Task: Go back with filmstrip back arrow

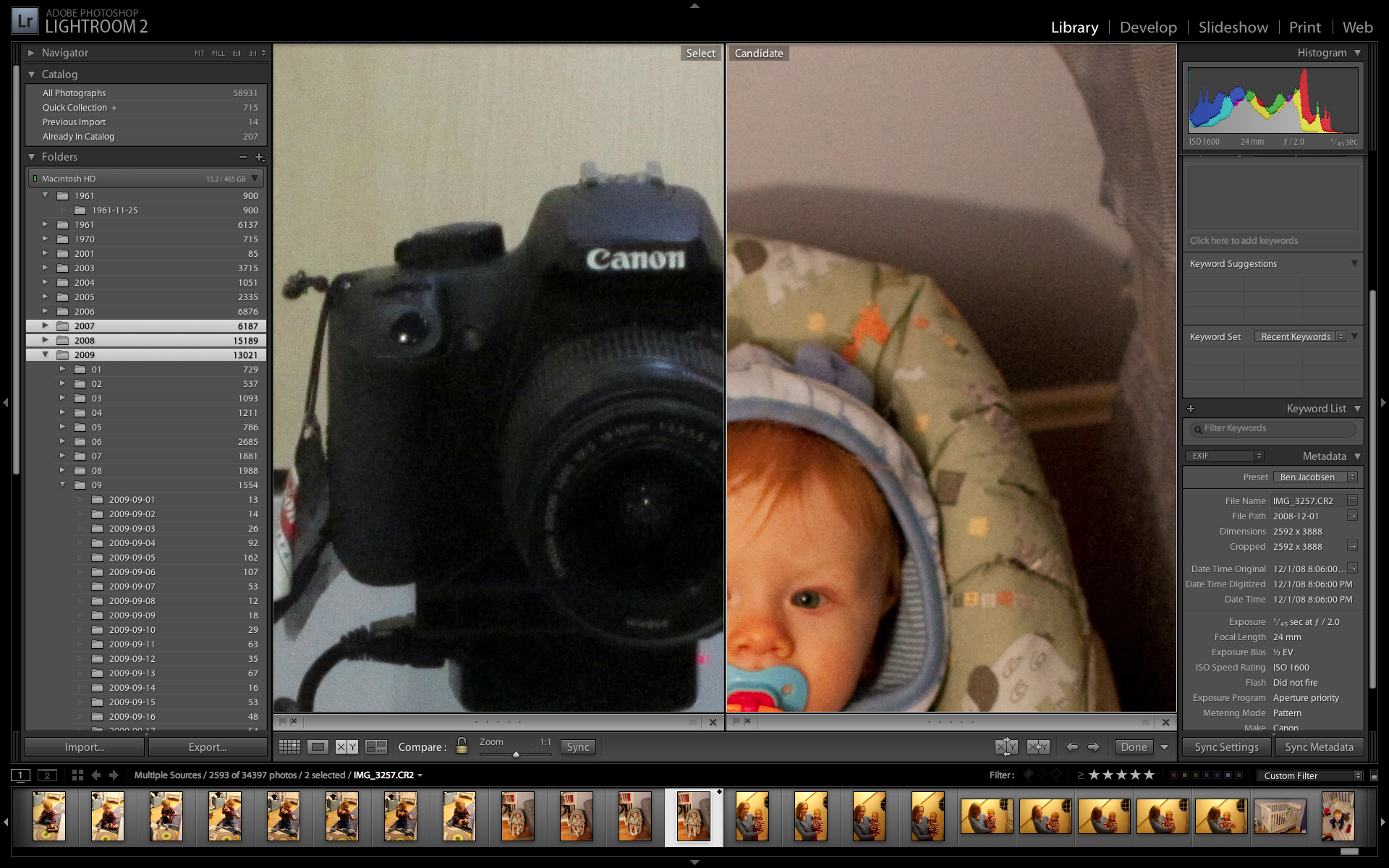Action: 96,775
